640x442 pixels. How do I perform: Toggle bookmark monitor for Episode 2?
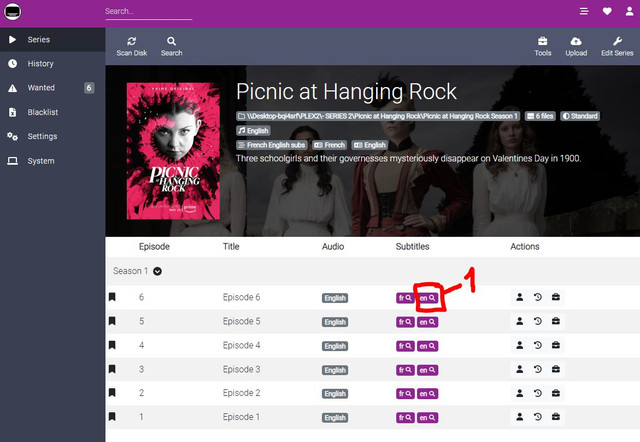112,393
